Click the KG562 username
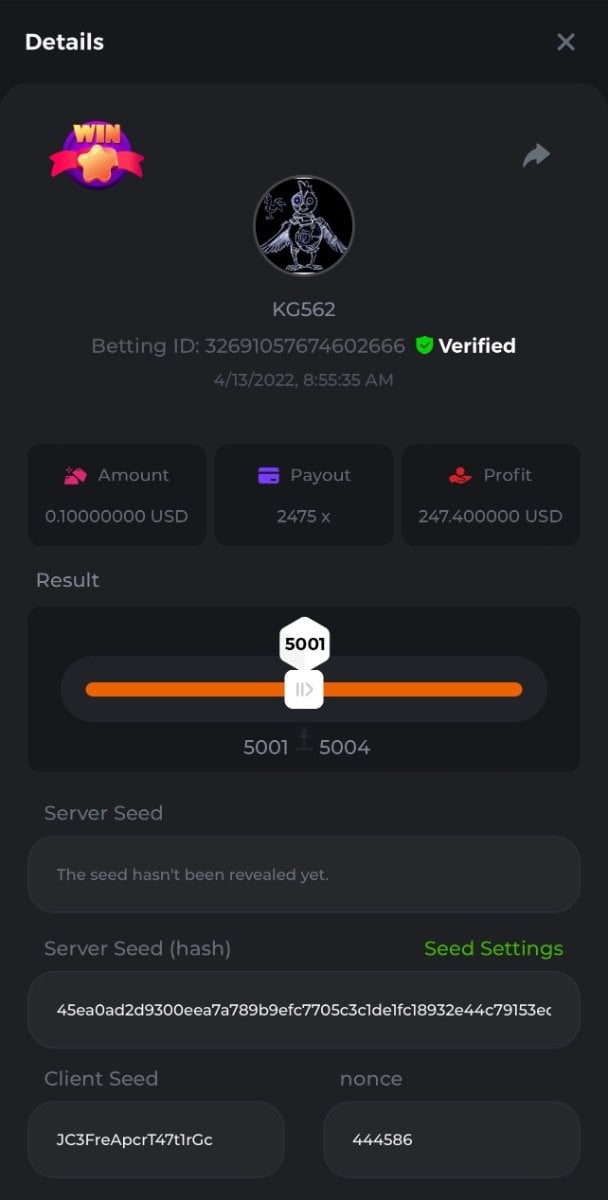This screenshot has width=608, height=1200. pos(304,310)
